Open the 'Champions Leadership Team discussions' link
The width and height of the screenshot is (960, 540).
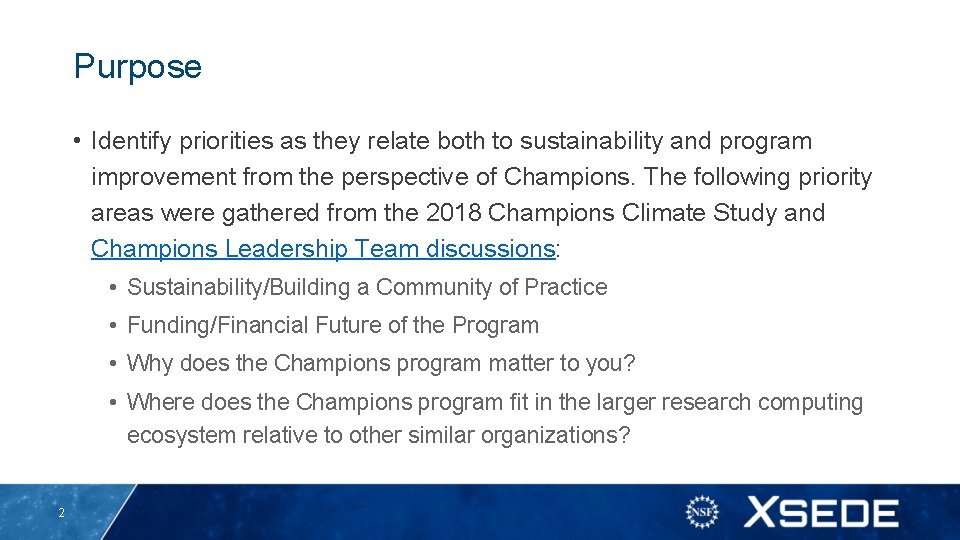tap(322, 249)
